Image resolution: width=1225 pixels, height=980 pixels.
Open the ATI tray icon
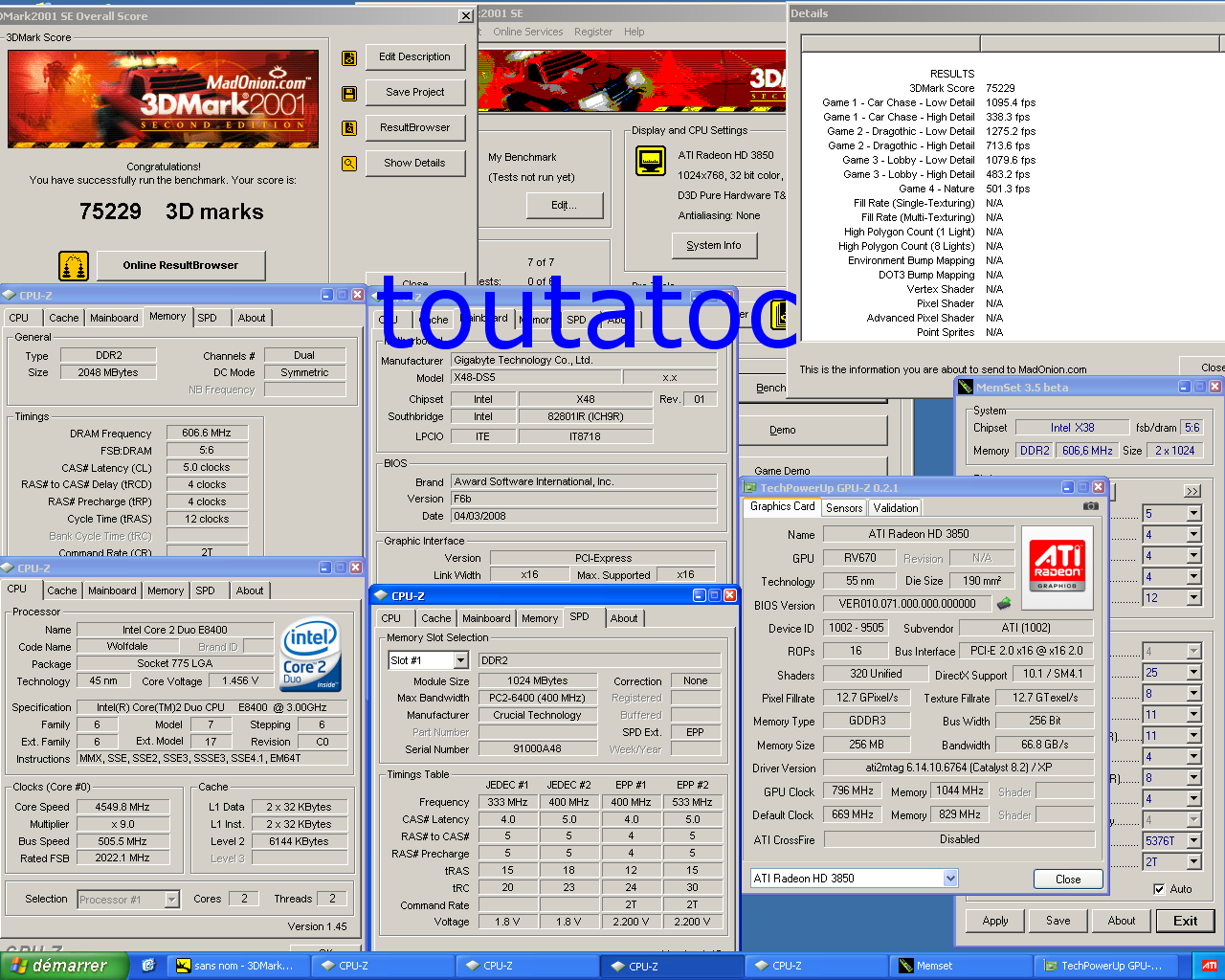(x=1209, y=966)
